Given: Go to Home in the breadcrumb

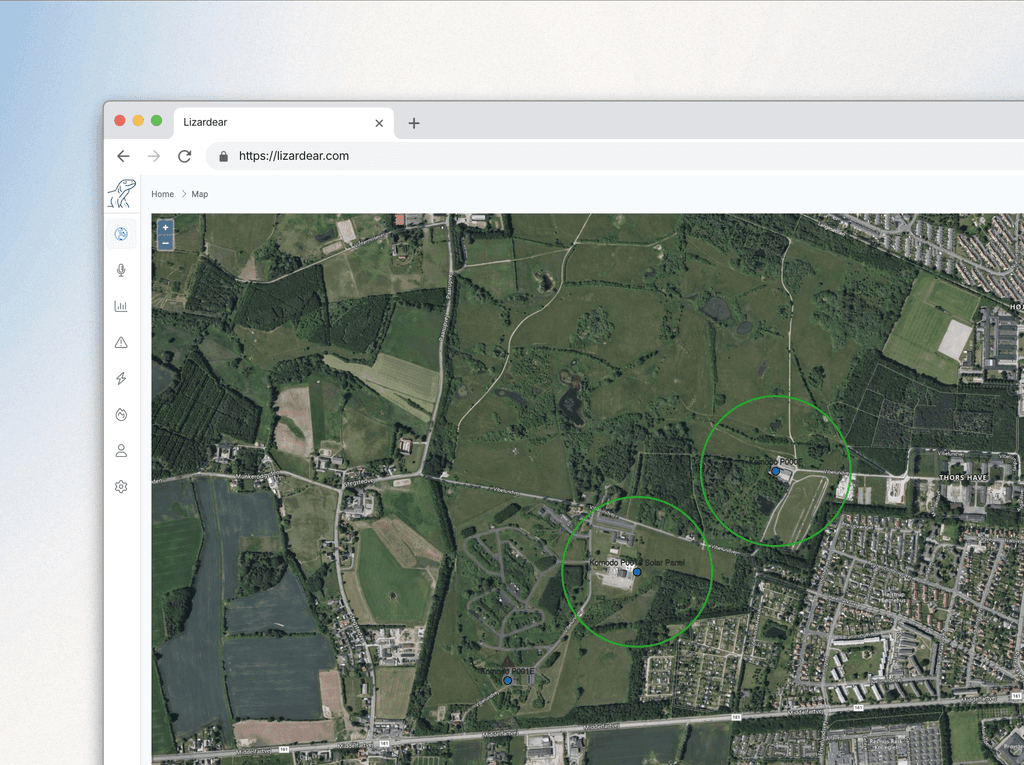Looking at the screenshot, I should (x=162, y=194).
